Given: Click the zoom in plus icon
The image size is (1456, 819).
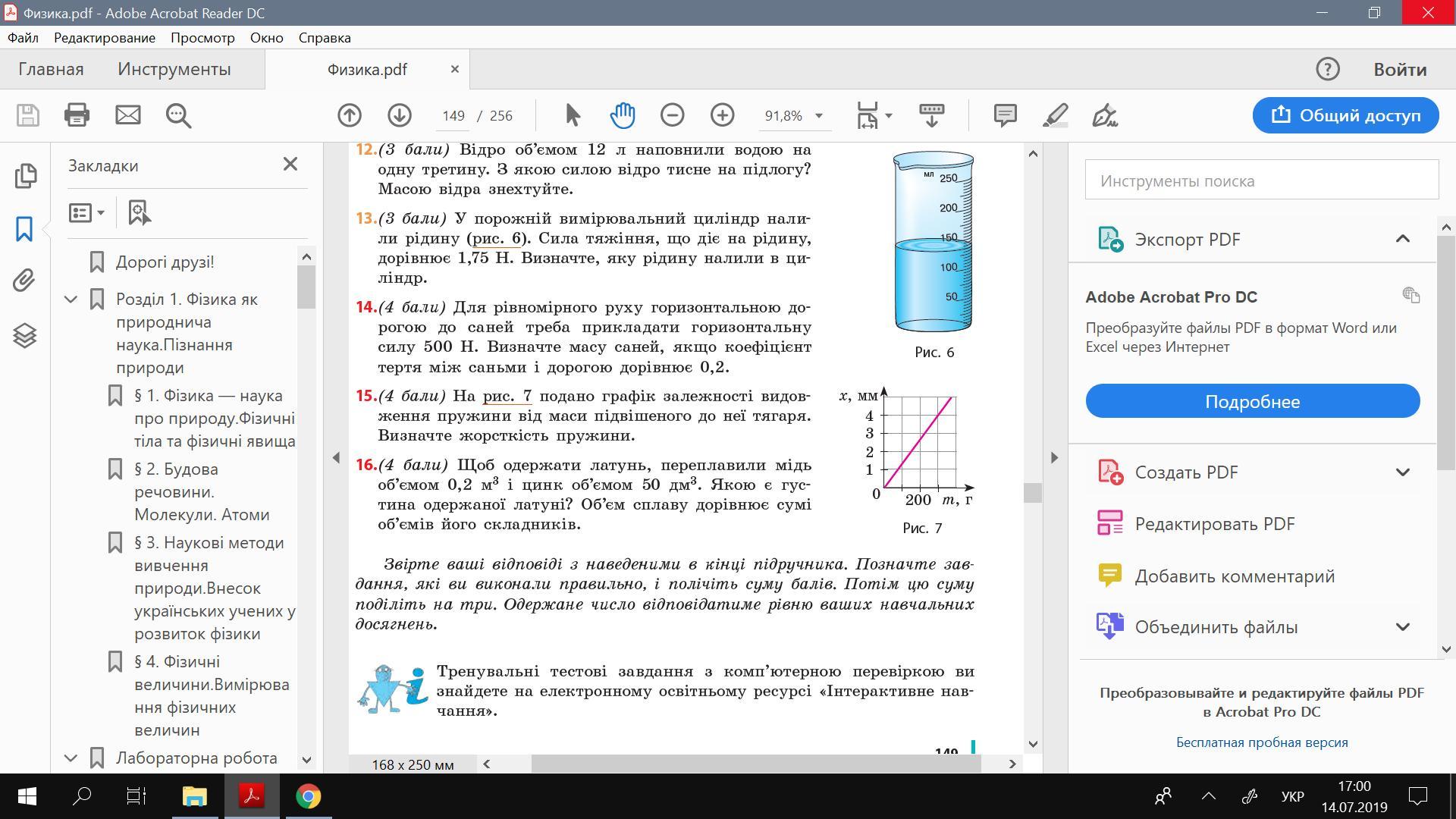Looking at the screenshot, I should tap(722, 115).
